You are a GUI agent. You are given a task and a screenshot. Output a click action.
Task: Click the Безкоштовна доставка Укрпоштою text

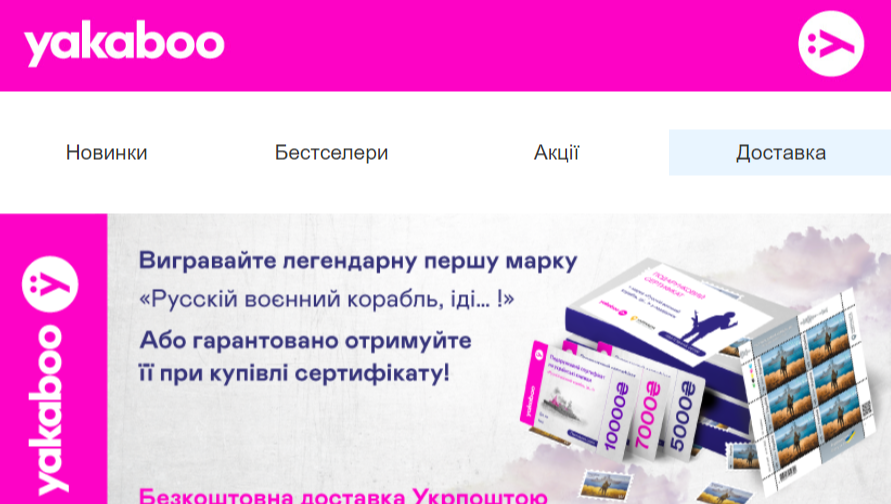pos(343,495)
